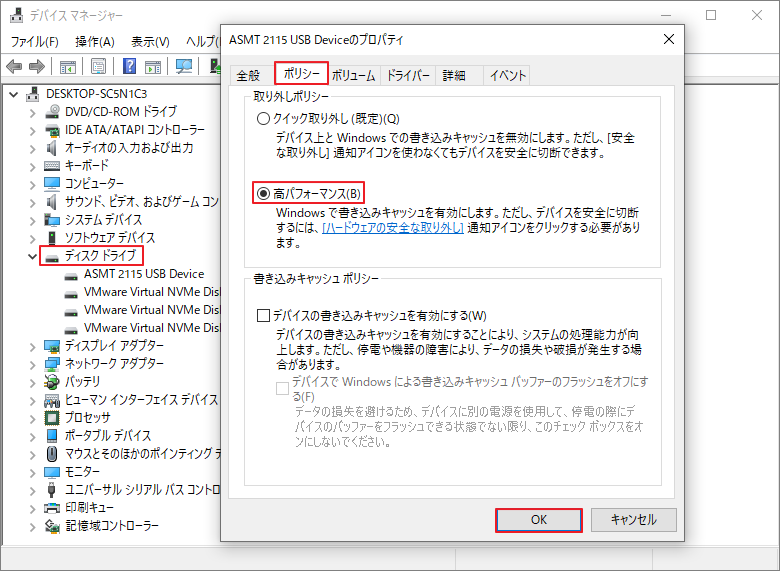Click the プロセッサ chip icon

click(x=52, y=417)
